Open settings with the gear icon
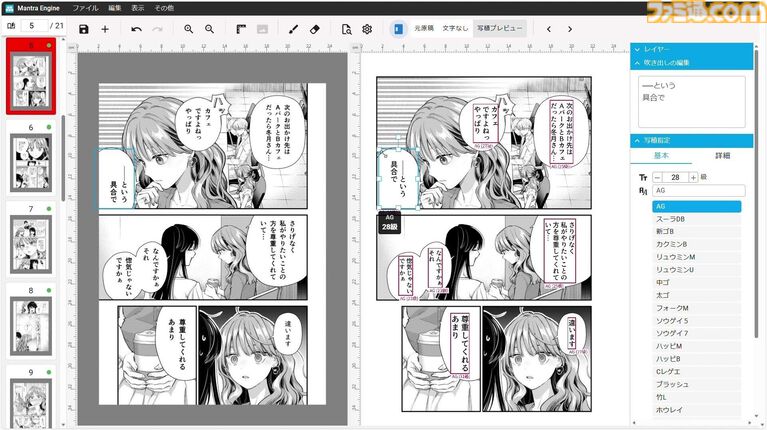The image size is (767, 430). point(367,29)
